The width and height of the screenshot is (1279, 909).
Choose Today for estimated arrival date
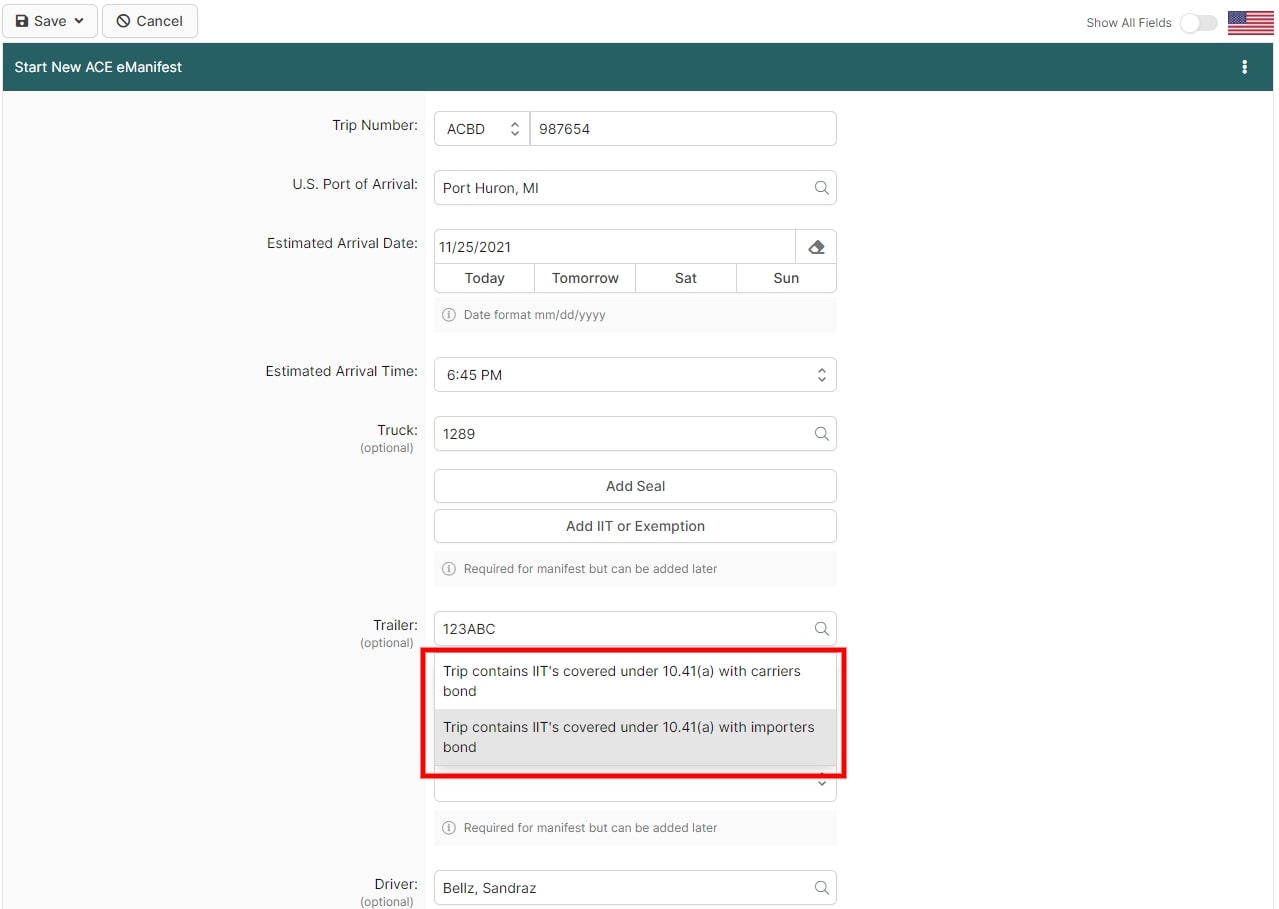pos(484,278)
